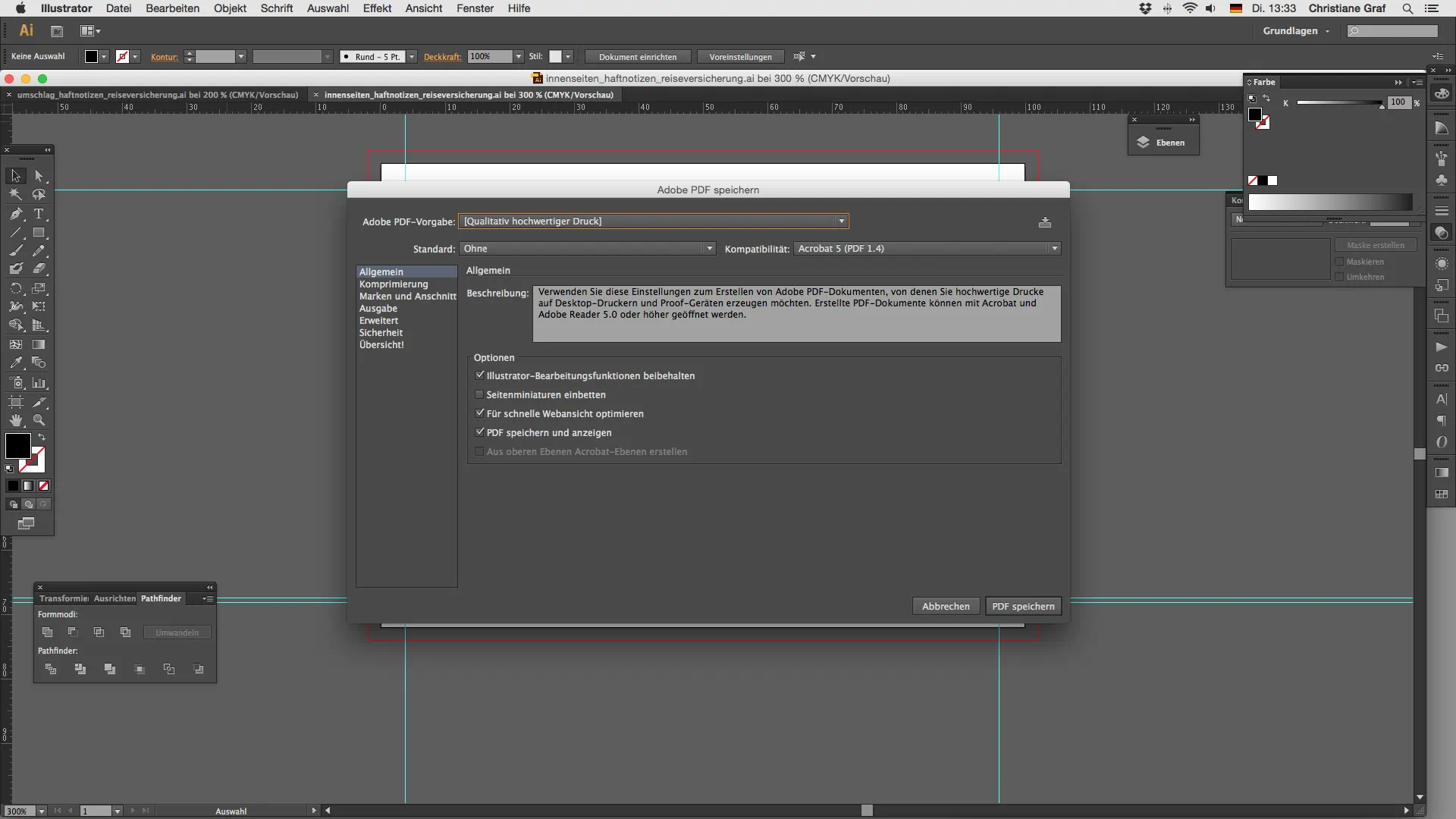
Task: Select the Pen tool in toolbox
Action: (x=16, y=214)
